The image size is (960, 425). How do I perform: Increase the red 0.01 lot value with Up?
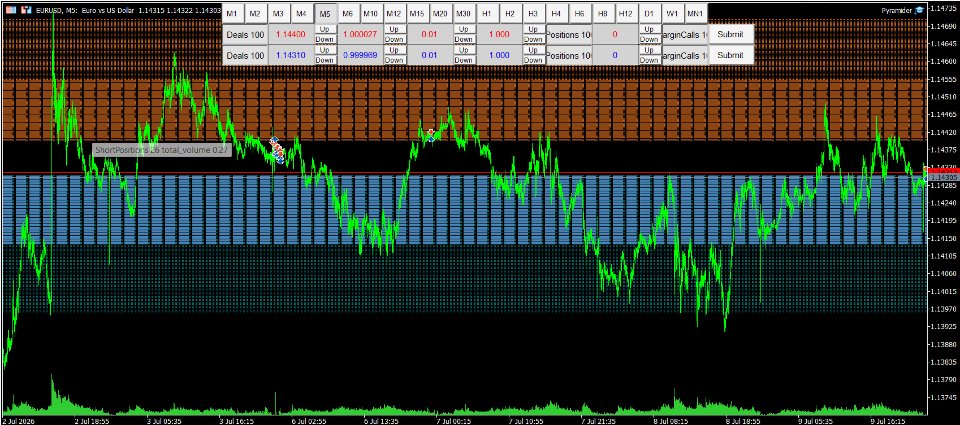point(463,29)
